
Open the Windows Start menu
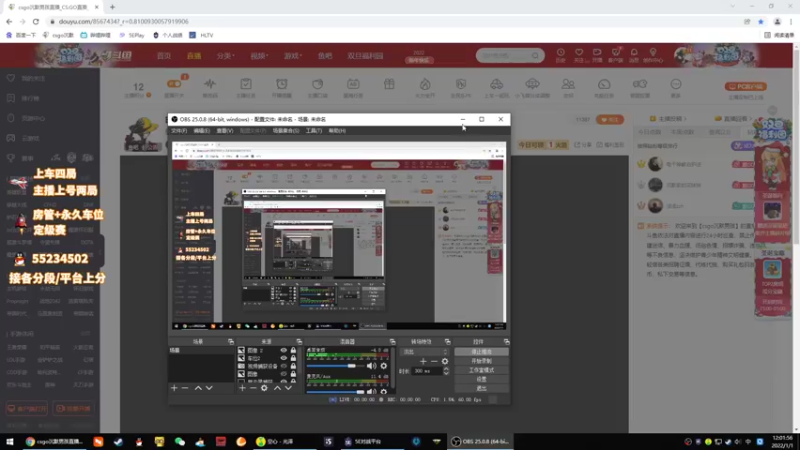coord(10,442)
